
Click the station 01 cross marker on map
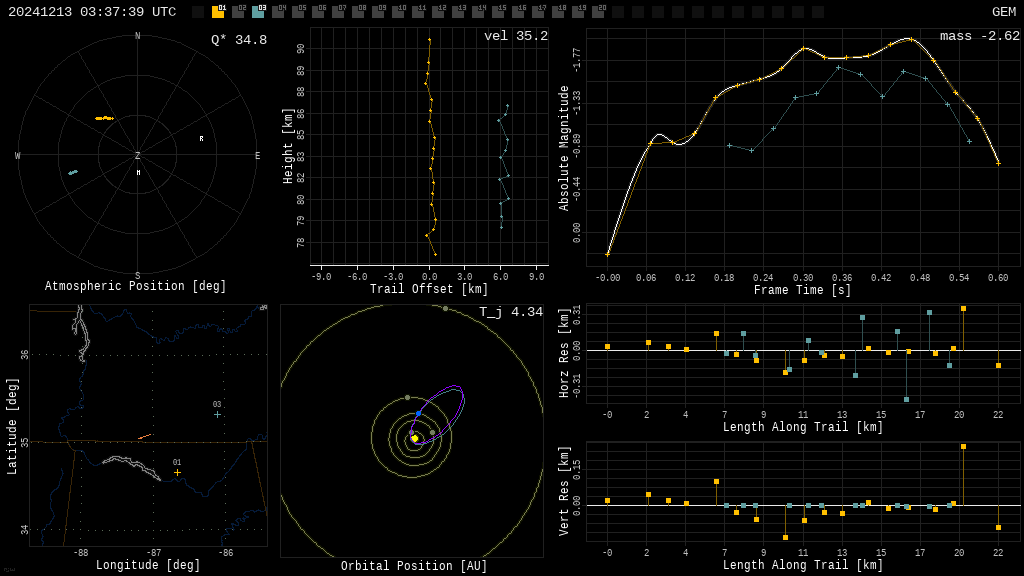[177, 472]
